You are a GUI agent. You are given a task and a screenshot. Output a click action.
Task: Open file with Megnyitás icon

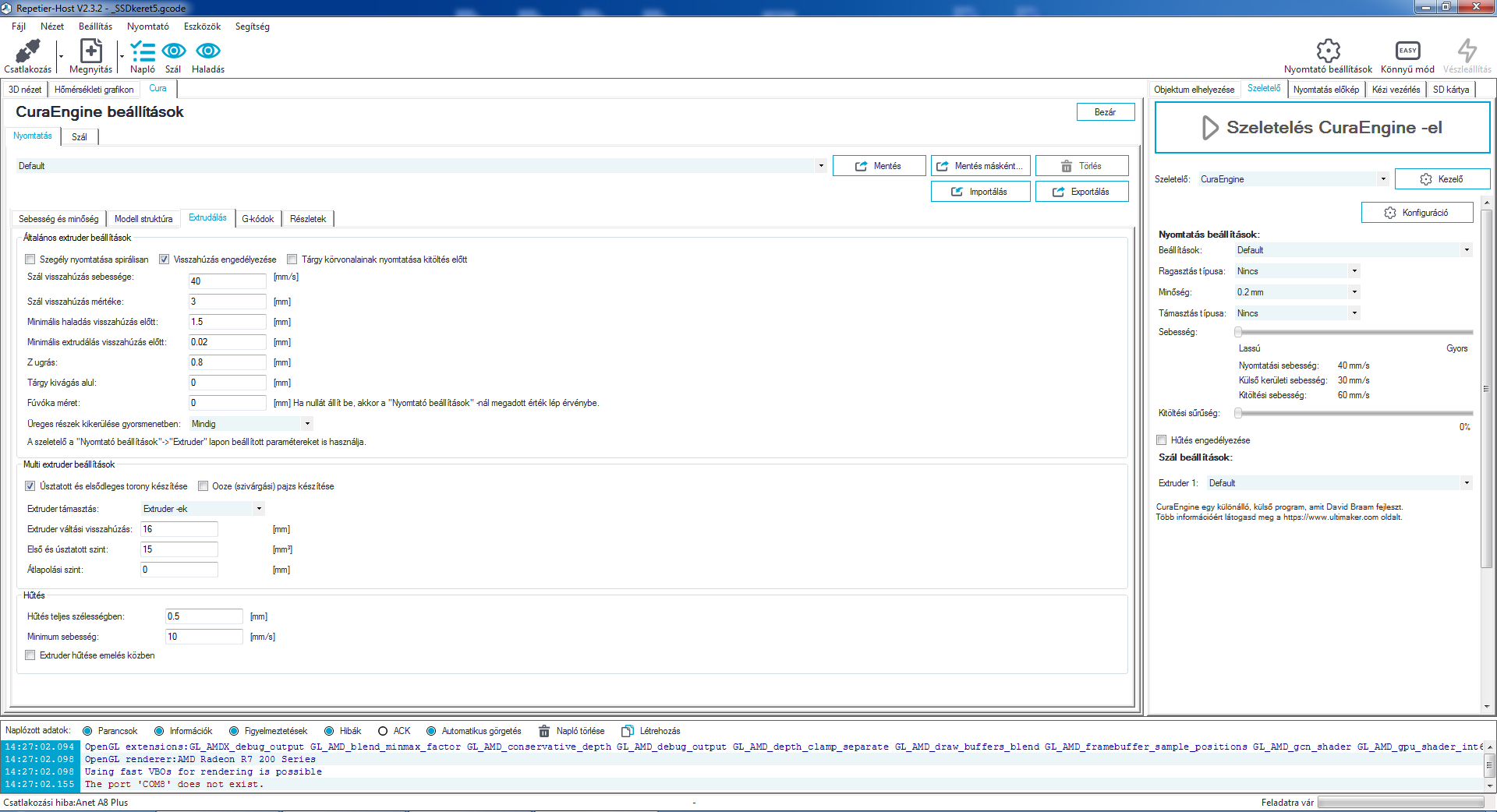click(x=91, y=51)
